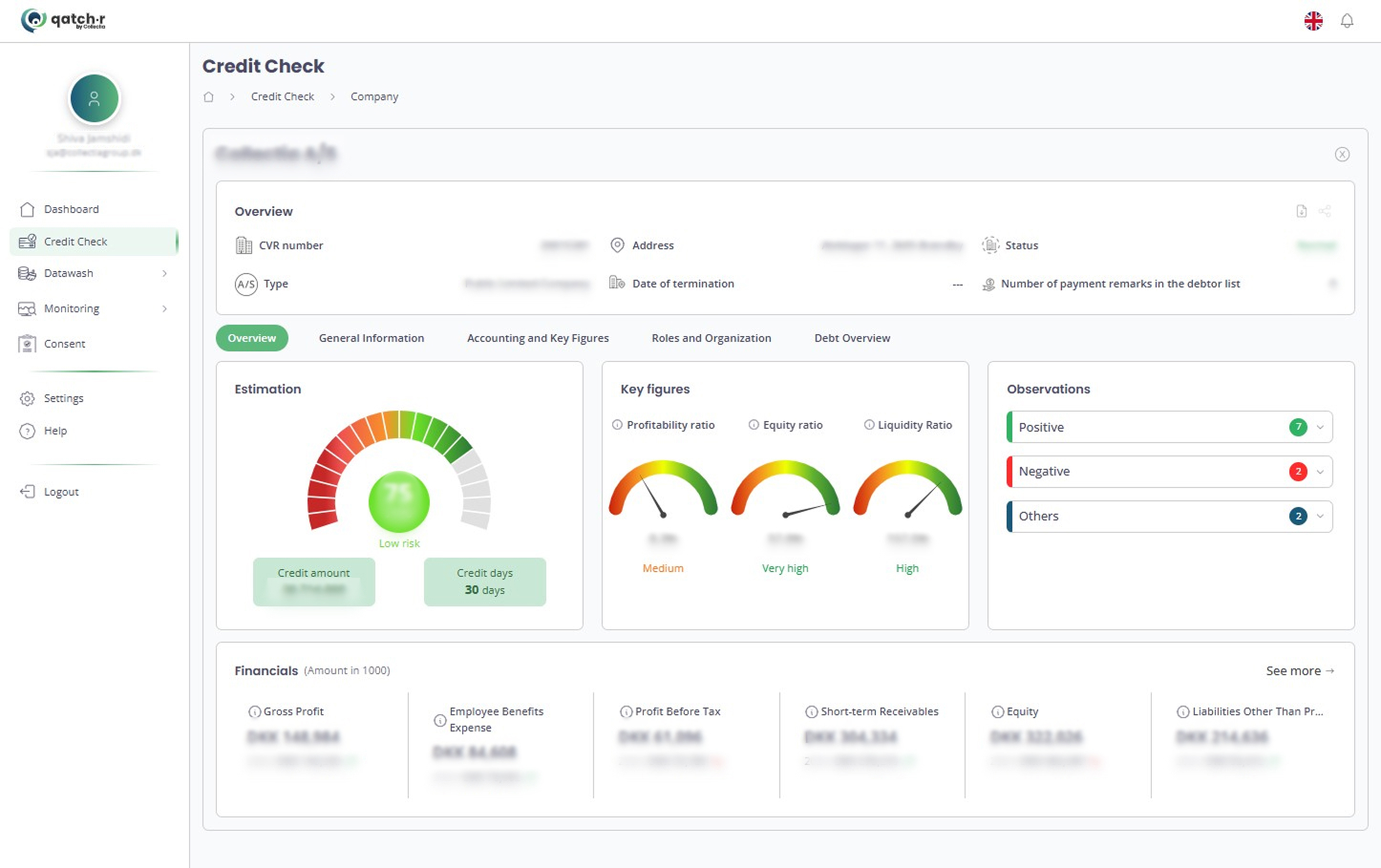Select the Overview tab

click(x=252, y=338)
